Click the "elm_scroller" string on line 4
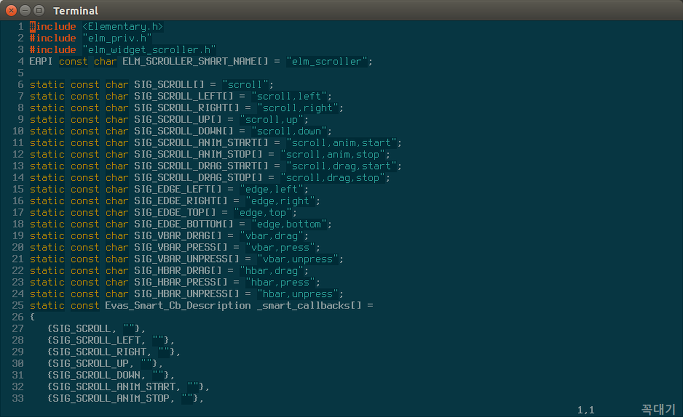The width and height of the screenshot is (683, 417). click(x=327, y=61)
